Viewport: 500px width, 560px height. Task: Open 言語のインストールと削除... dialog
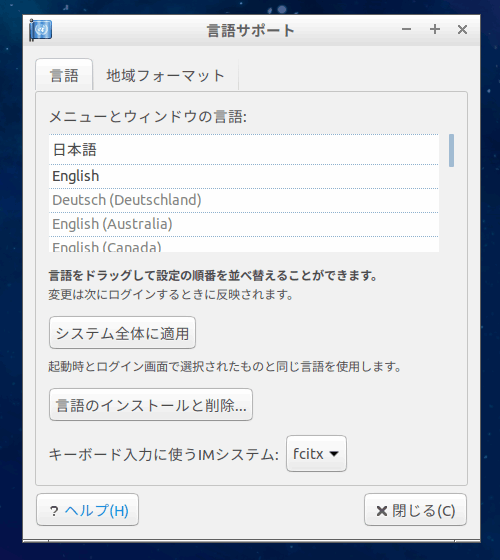click(x=151, y=405)
